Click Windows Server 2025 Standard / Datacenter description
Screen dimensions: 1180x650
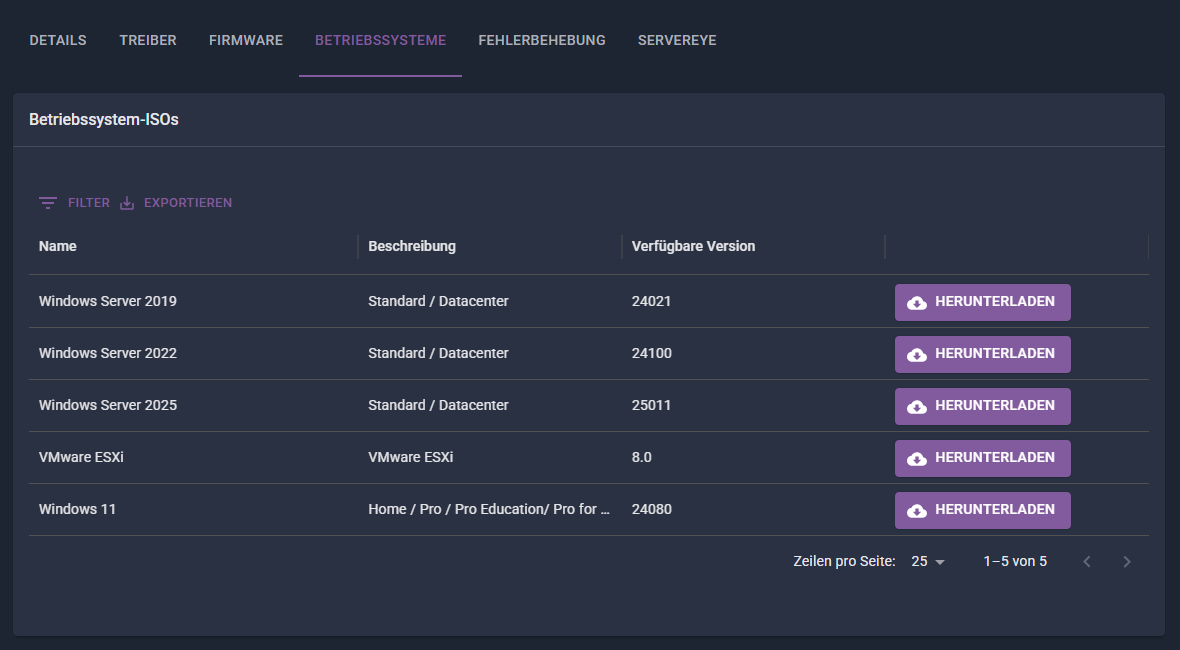click(438, 405)
